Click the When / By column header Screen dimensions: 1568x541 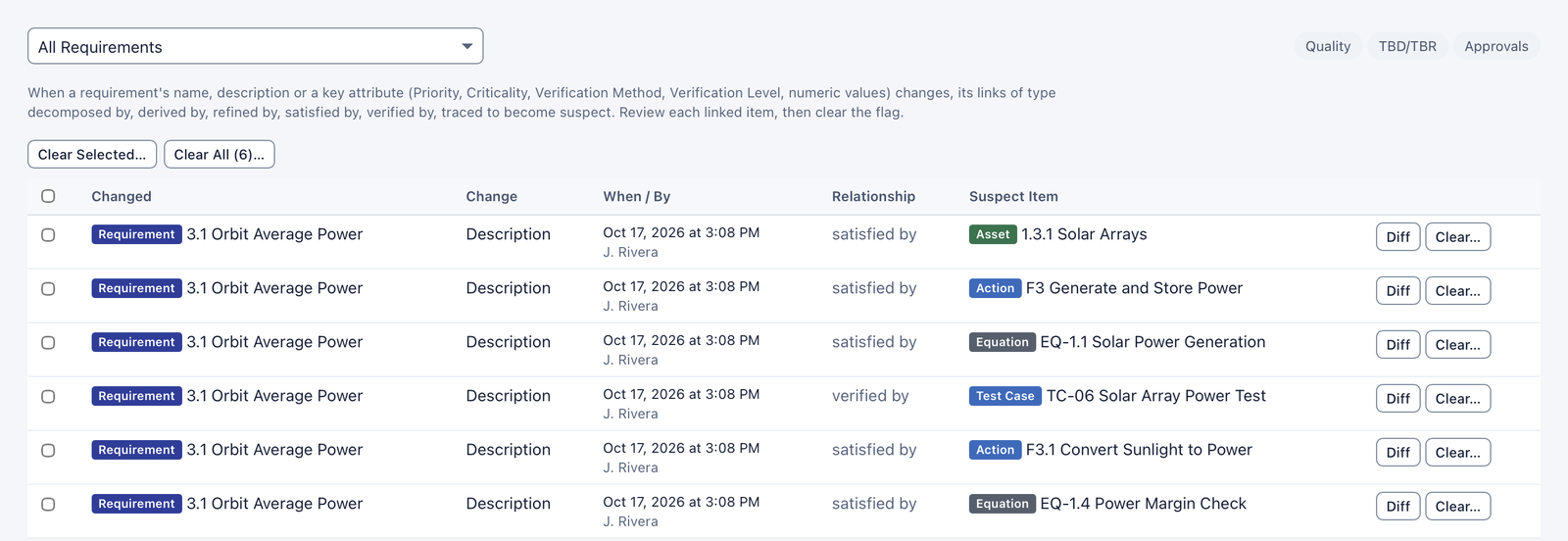(637, 196)
